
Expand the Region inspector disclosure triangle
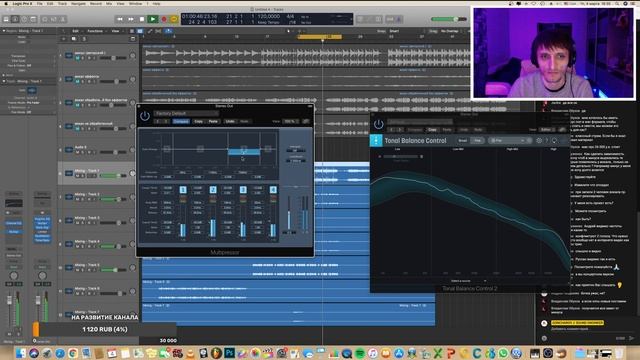(4, 31)
